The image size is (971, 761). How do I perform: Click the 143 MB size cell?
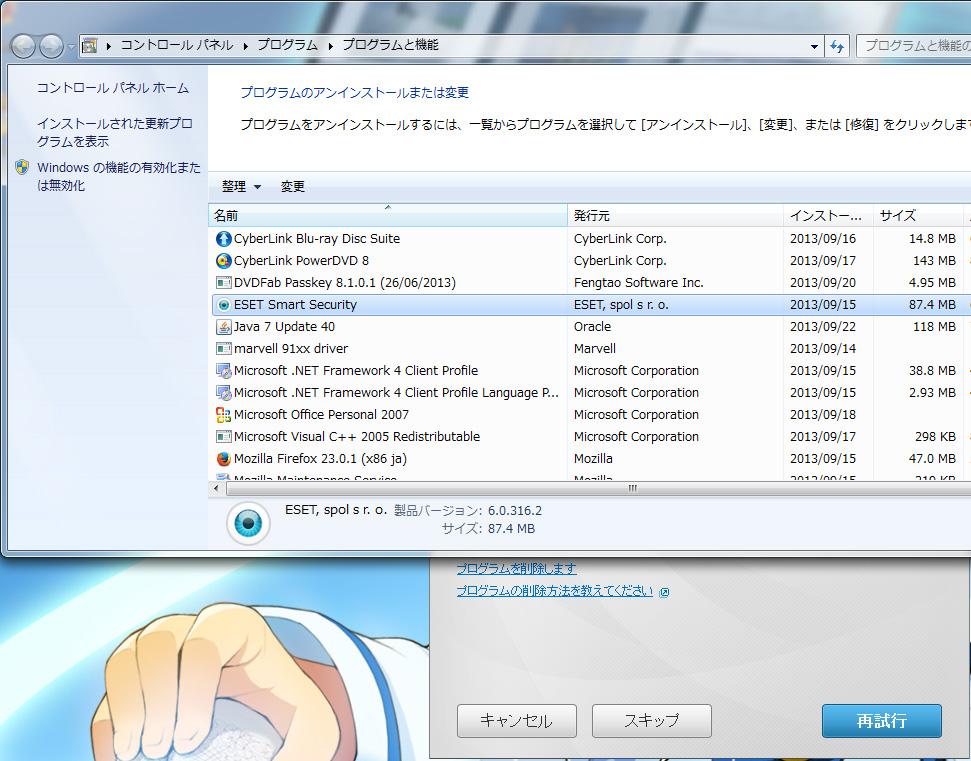[934, 261]
